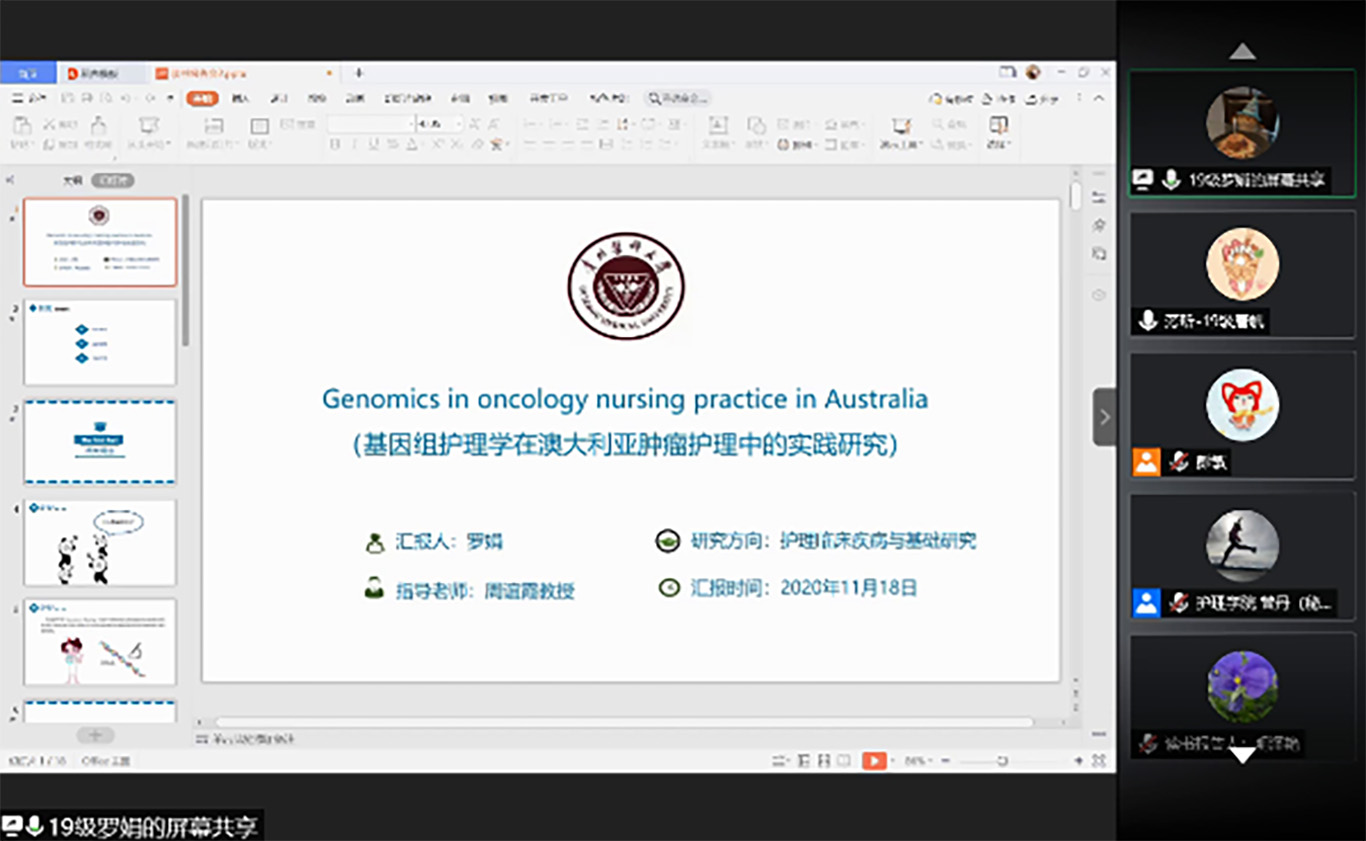The height and width of the screenshot is (841, 1366).
Task: Click the search box in the ribbon
Action: 678,98
